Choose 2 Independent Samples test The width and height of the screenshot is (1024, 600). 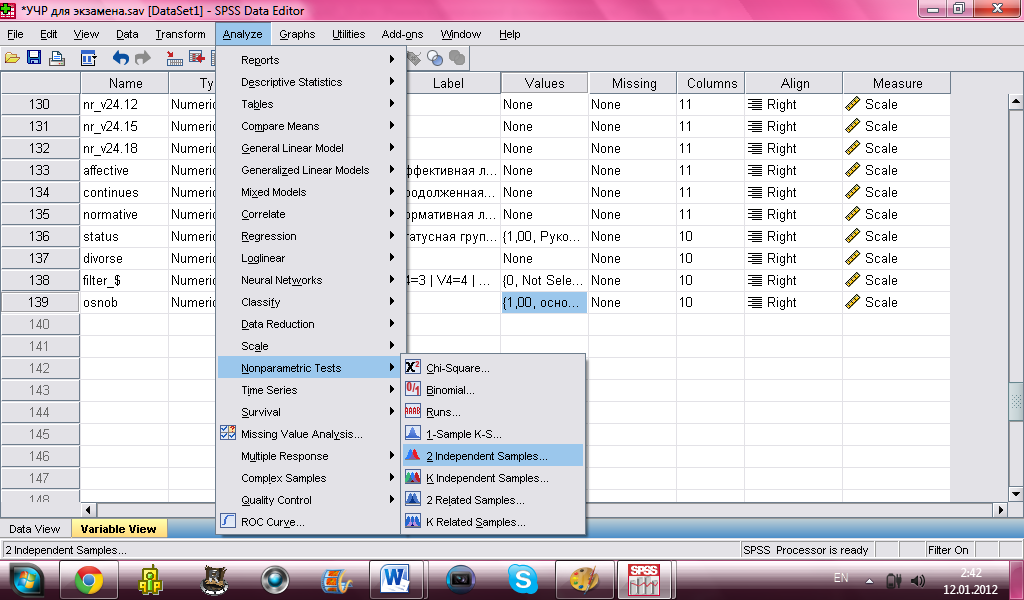pos(493,456)
